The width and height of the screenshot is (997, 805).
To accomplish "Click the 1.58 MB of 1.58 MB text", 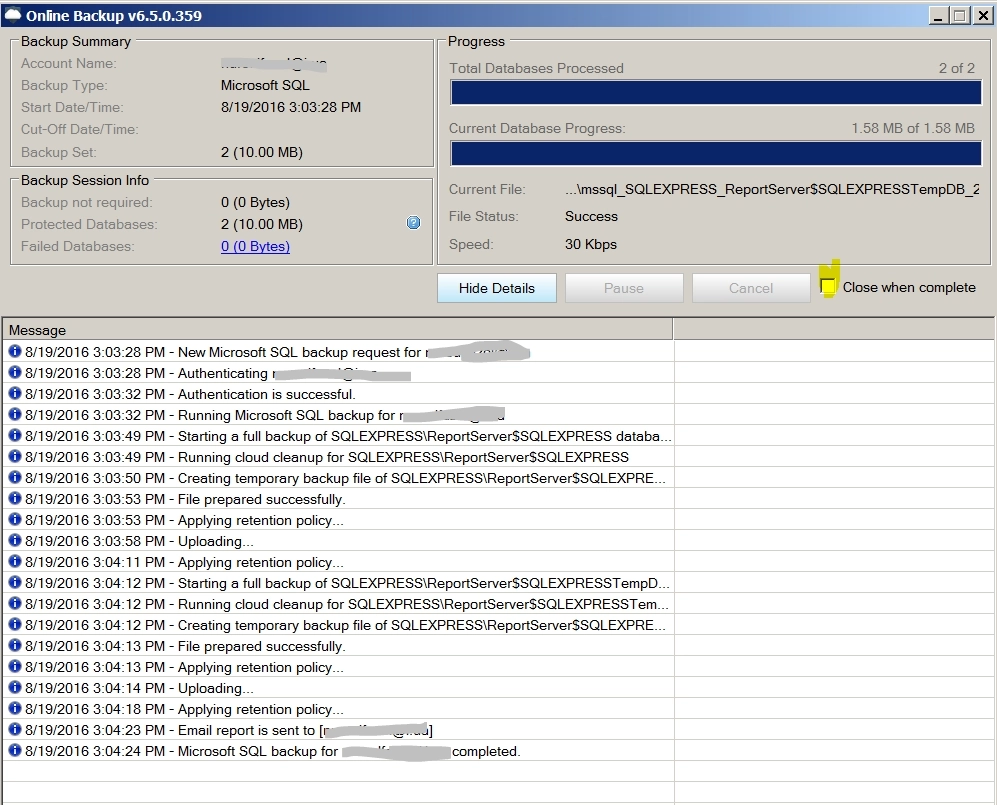I will (913, 128).
